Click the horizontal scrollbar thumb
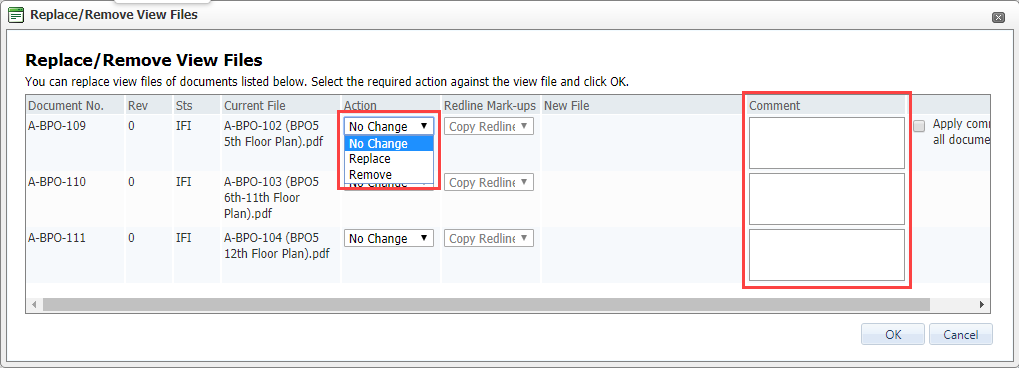 487,304
